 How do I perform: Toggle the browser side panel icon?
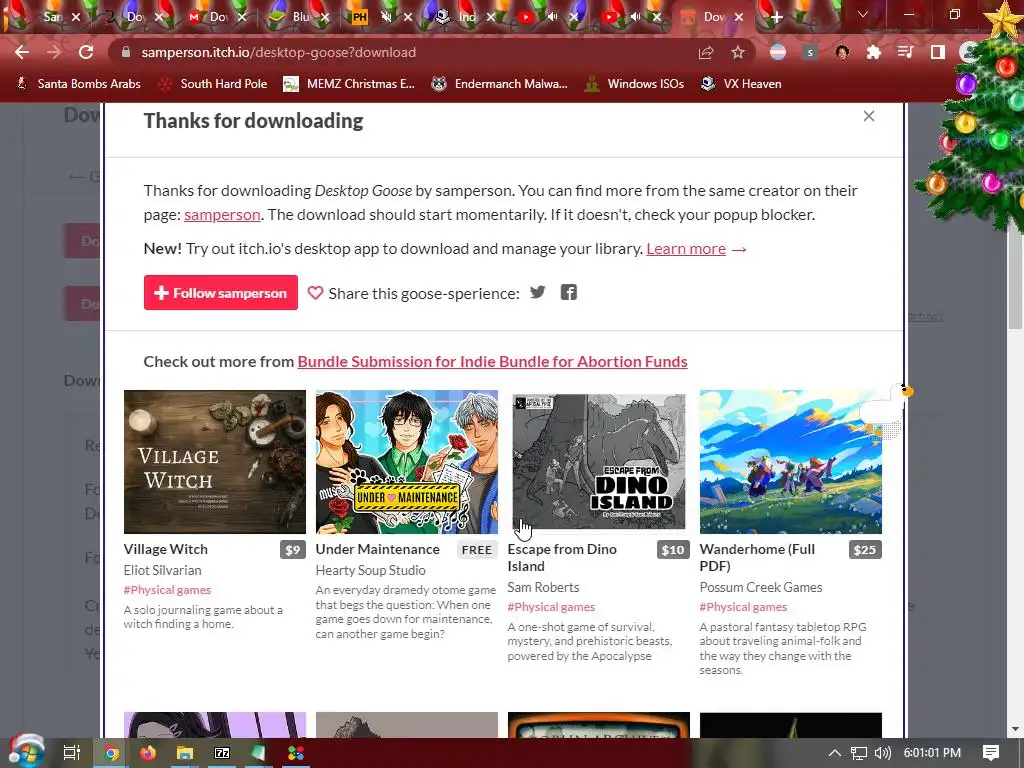938,52
